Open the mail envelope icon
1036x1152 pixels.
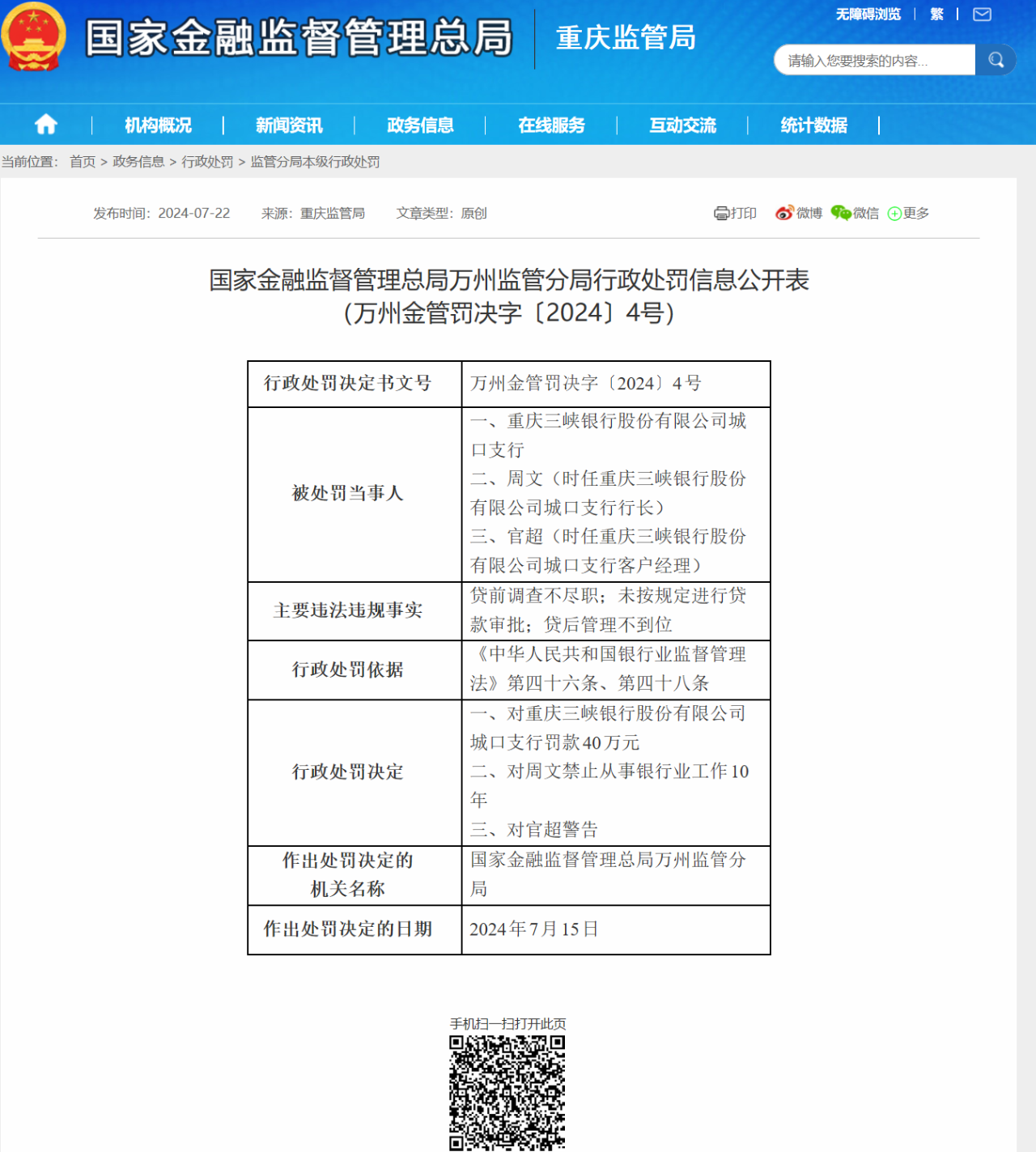tap(982, 15)
